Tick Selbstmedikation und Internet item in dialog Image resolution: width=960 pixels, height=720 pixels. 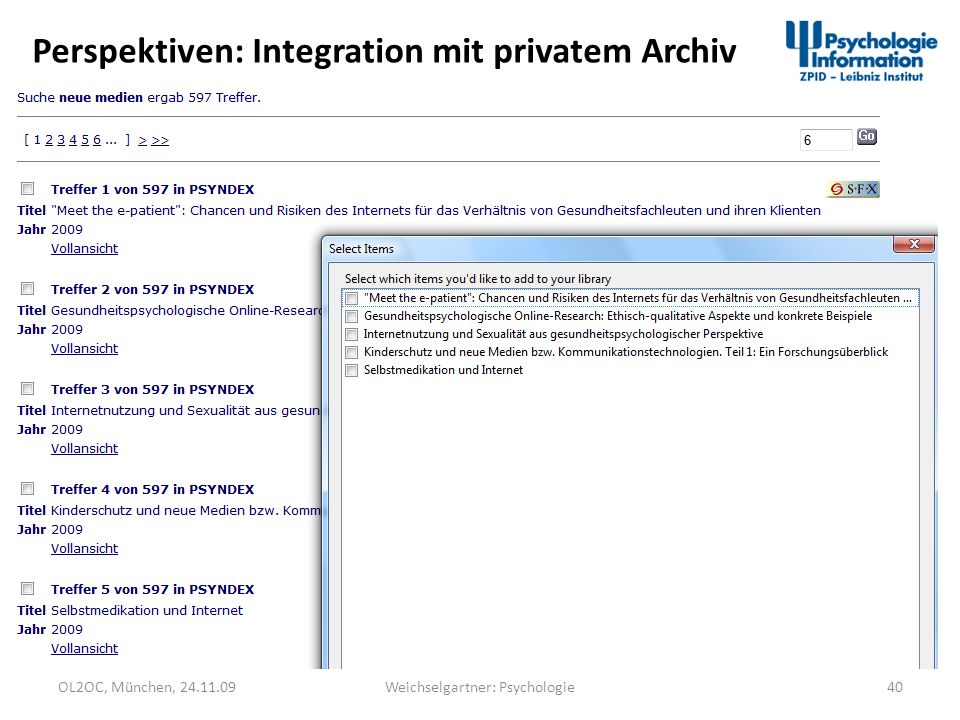pyautogui.click(x=351, y=370)
